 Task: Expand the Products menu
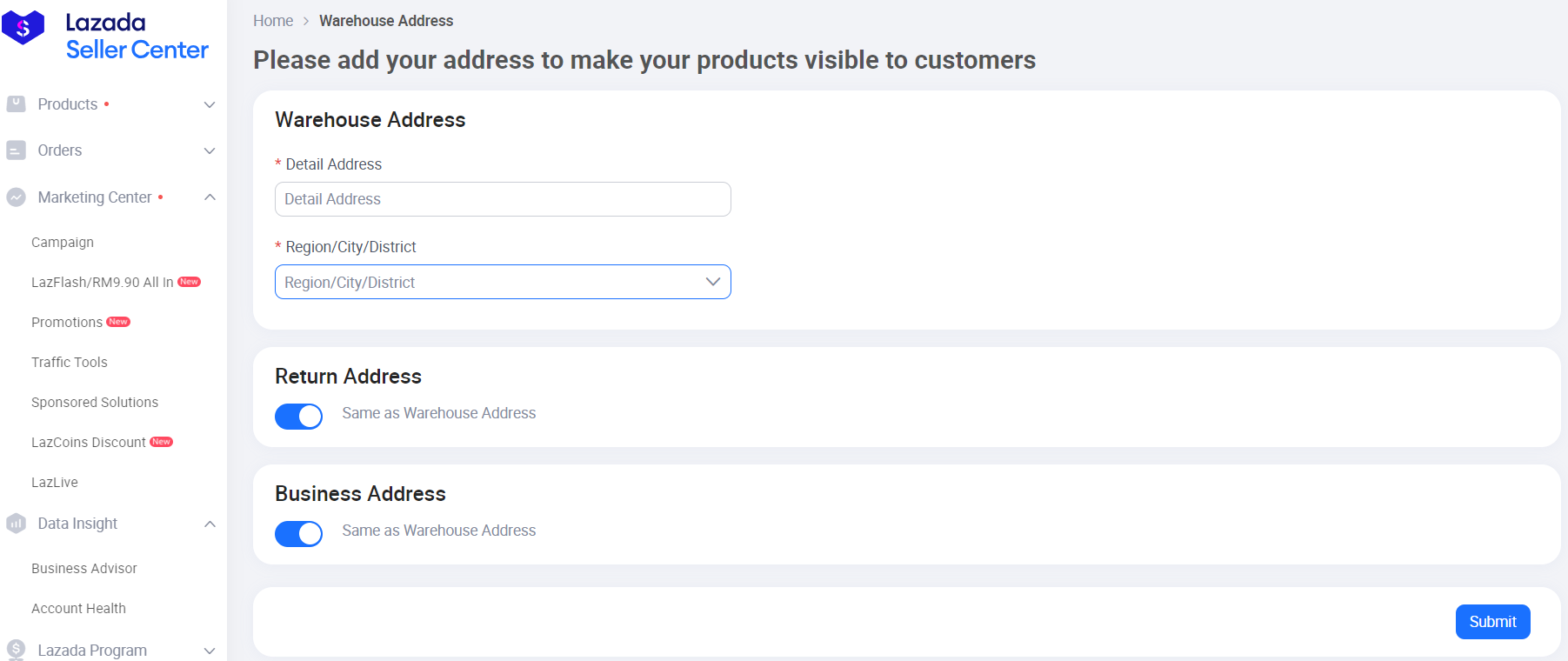pyautogui.click(x=209, y=104)
